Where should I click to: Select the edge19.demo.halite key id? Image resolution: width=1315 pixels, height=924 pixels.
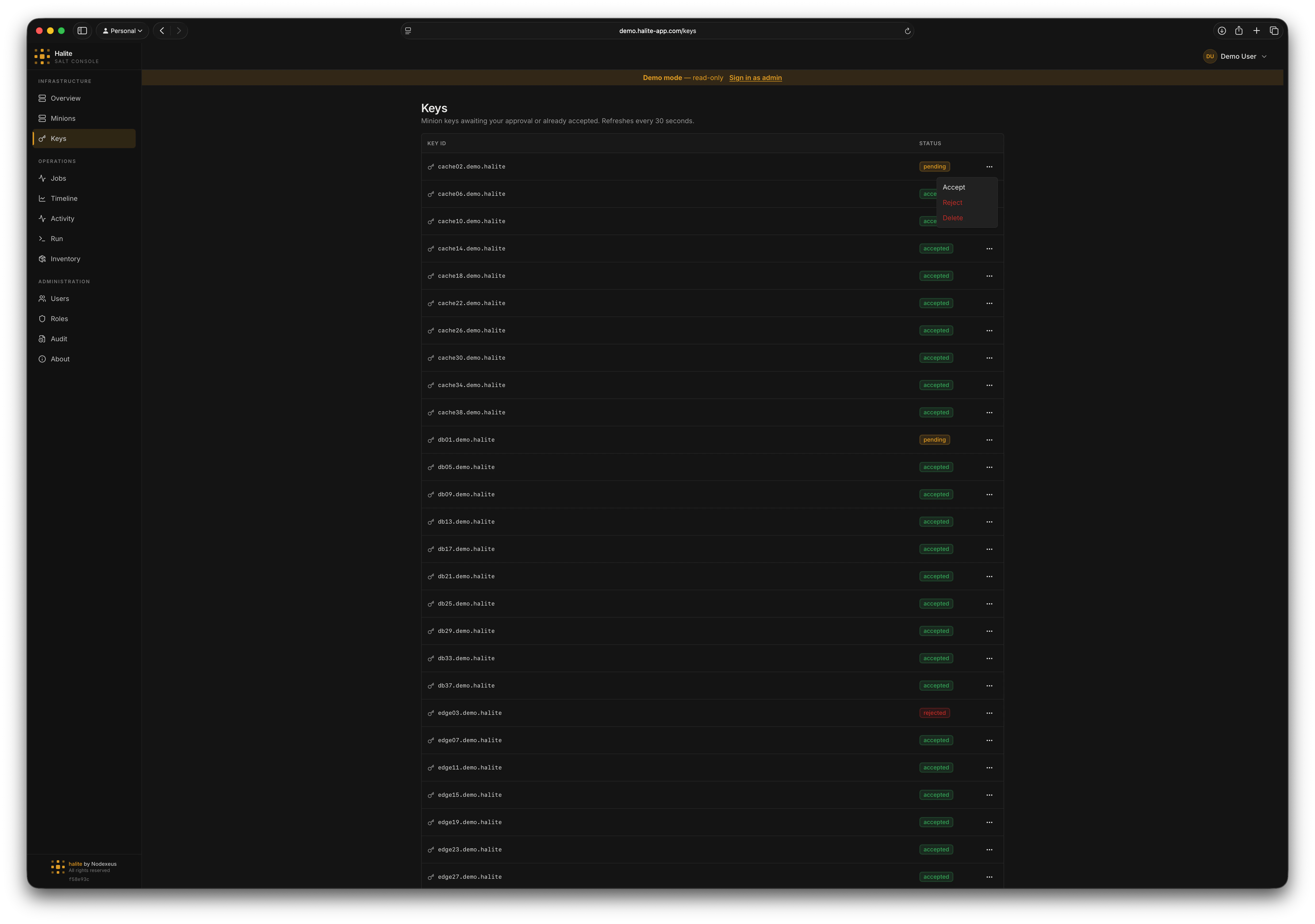[470, 822]
